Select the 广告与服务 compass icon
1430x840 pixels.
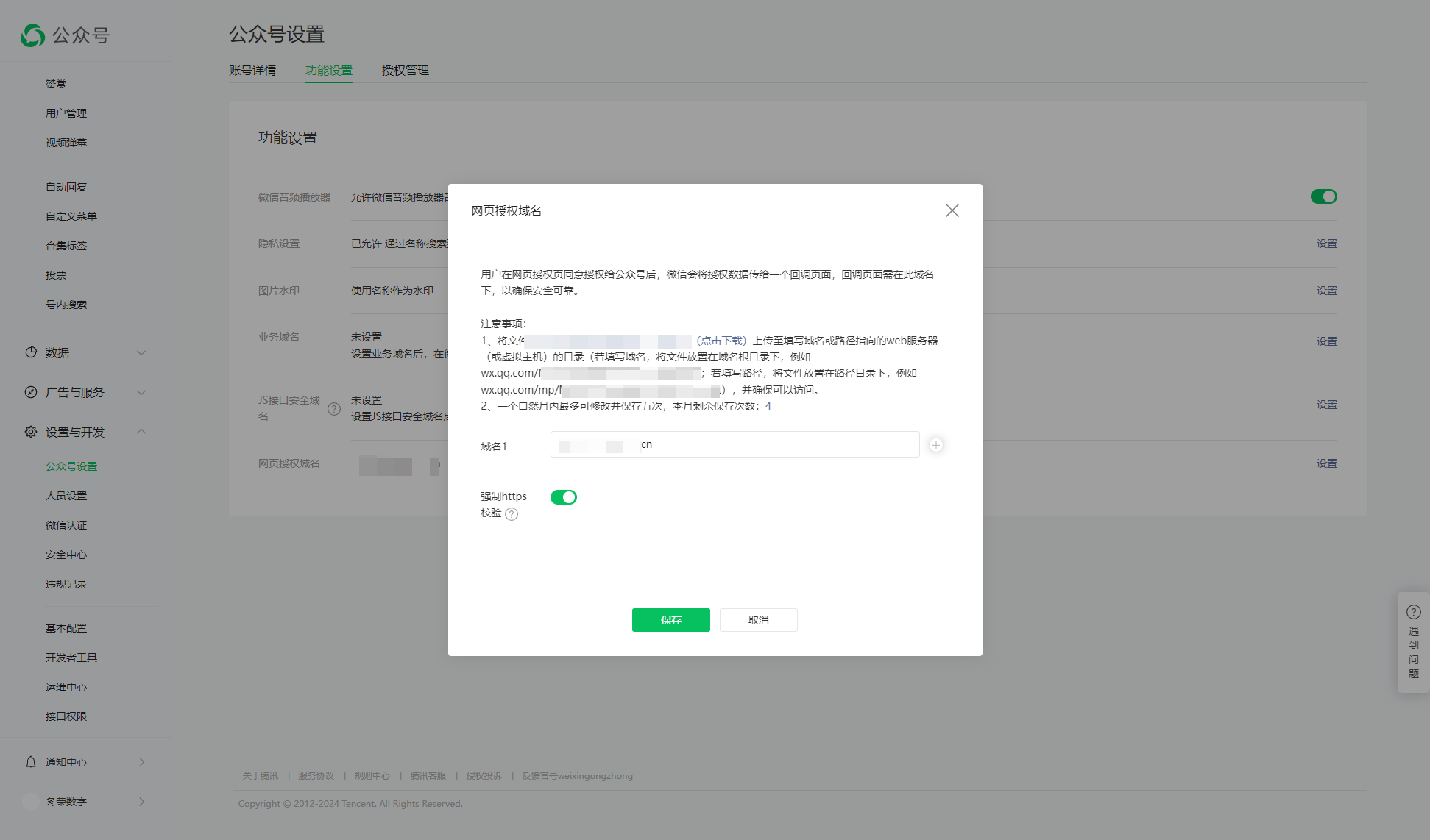click(30, 392)
